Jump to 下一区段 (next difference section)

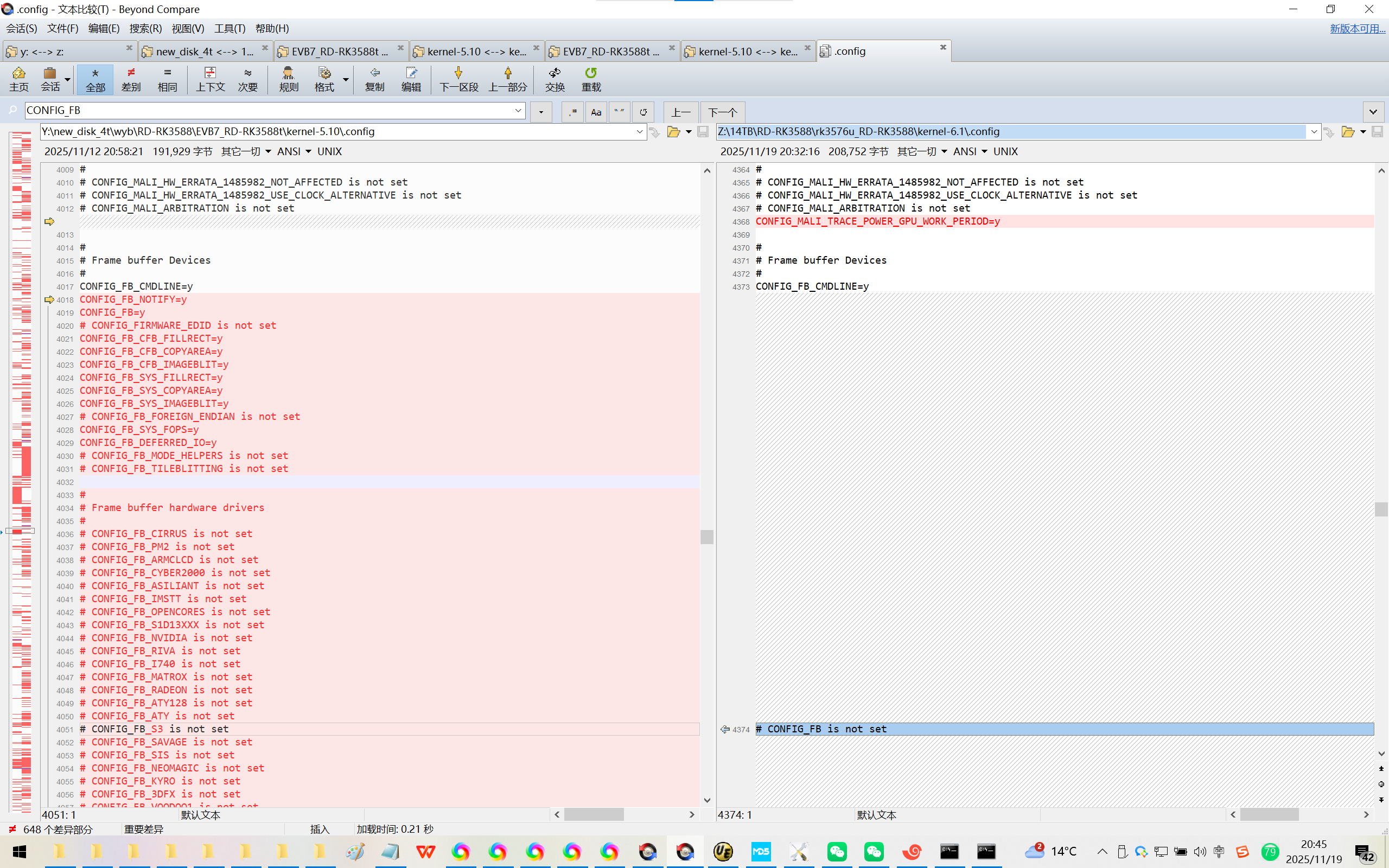click(x=458, y=79)
